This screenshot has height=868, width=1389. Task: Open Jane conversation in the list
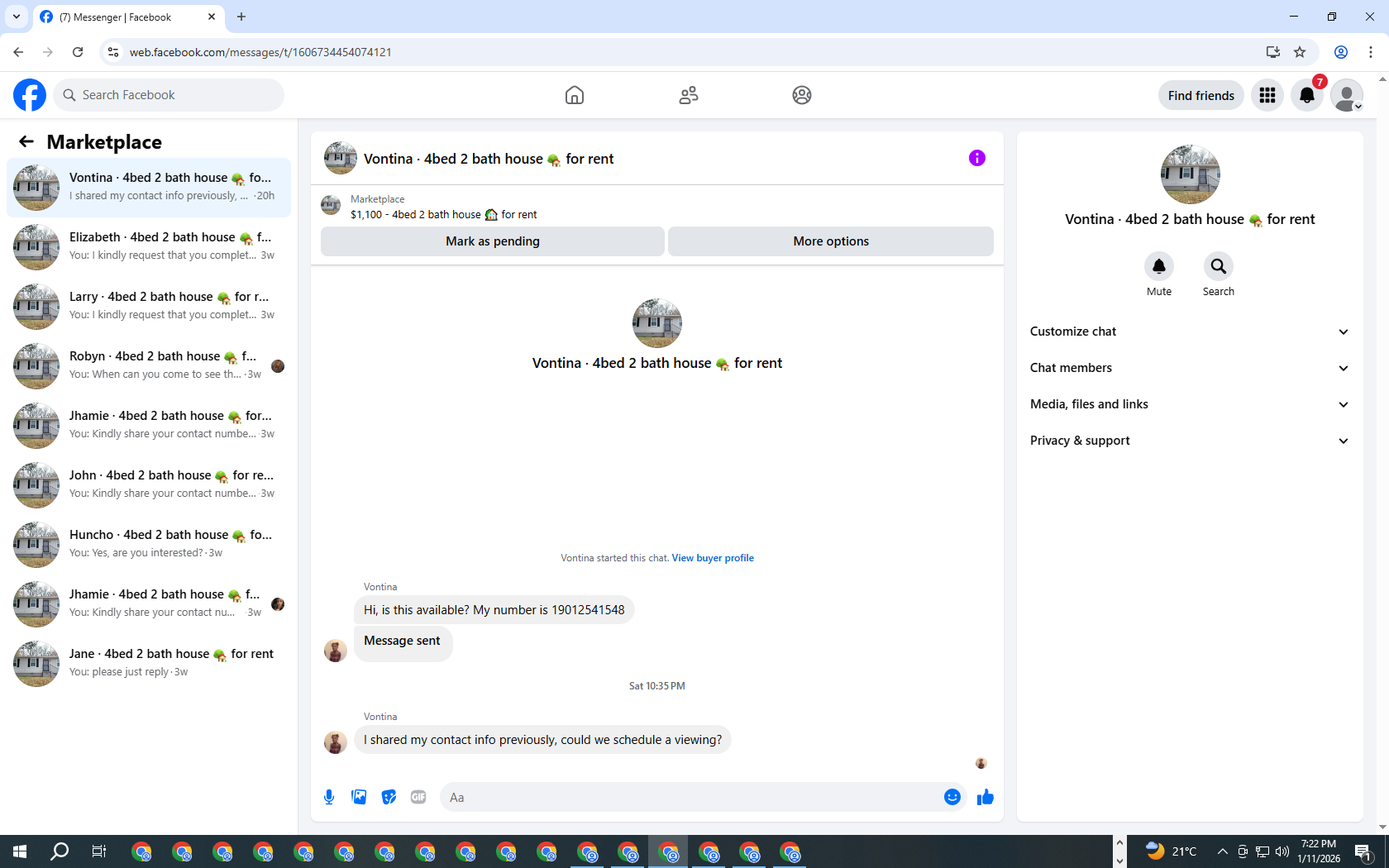(x=149, y=664)
